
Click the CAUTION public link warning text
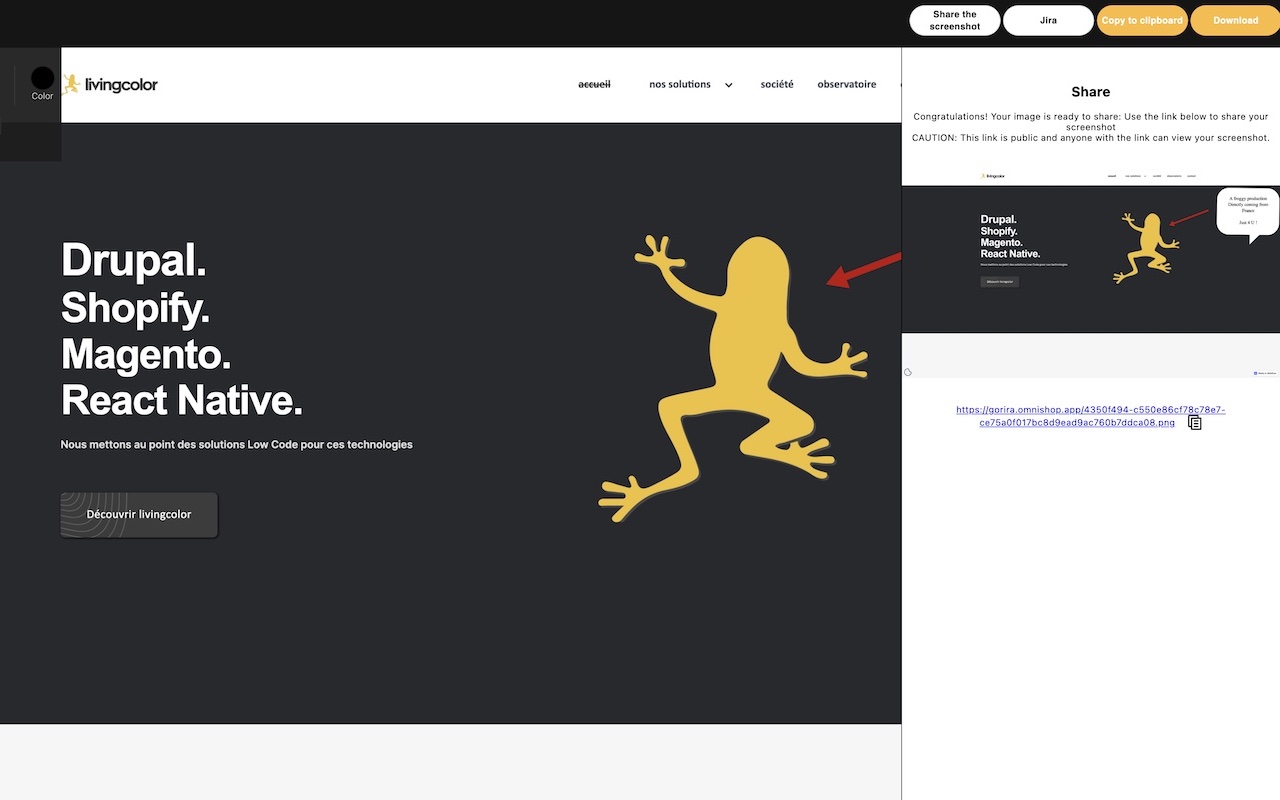tap(1091, 138)
